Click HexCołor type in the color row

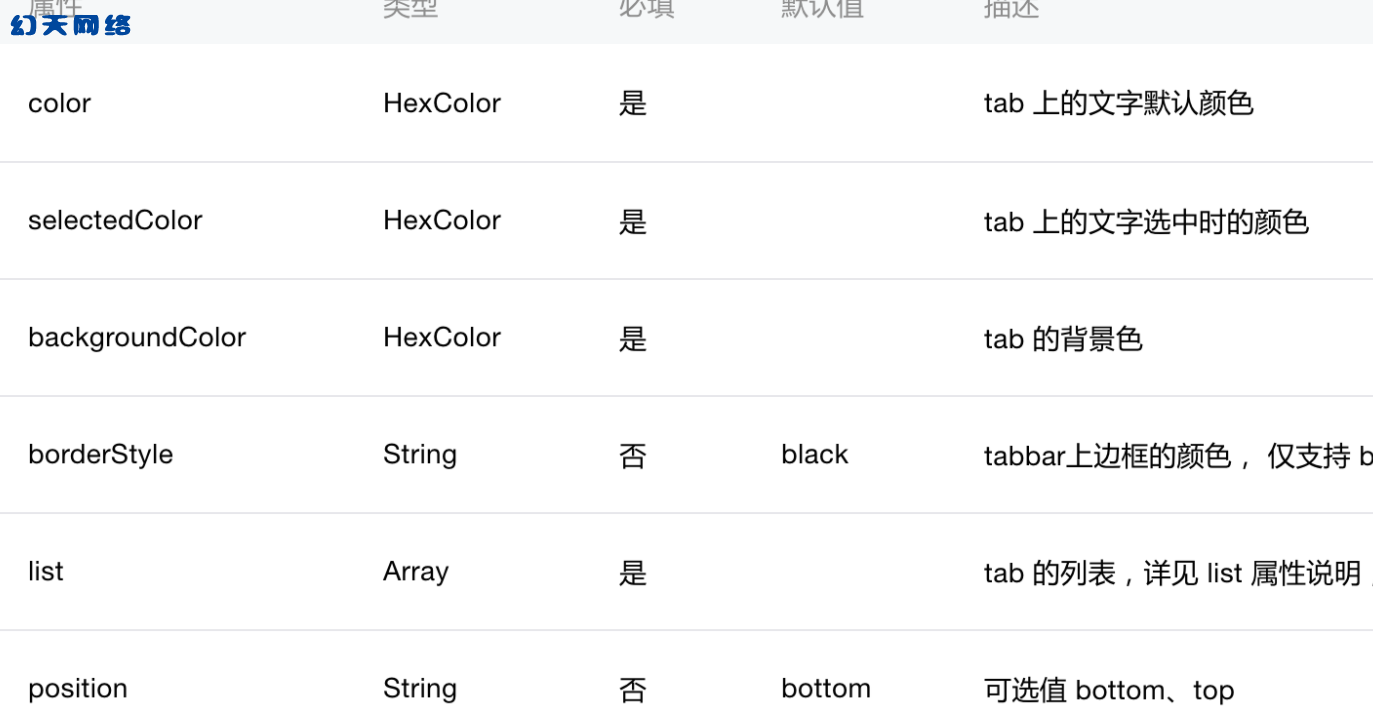pyautogui.click(x=442, y=103)
